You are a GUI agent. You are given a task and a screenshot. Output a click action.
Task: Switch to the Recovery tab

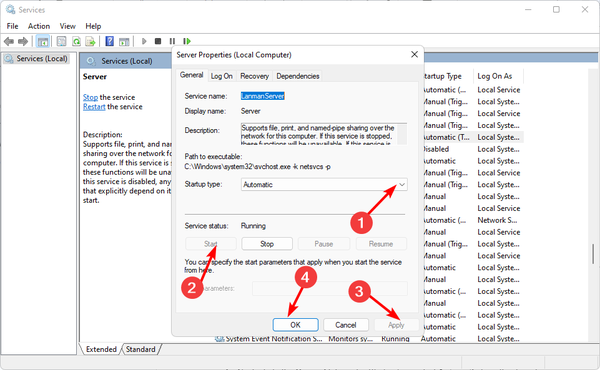[254, 76]
